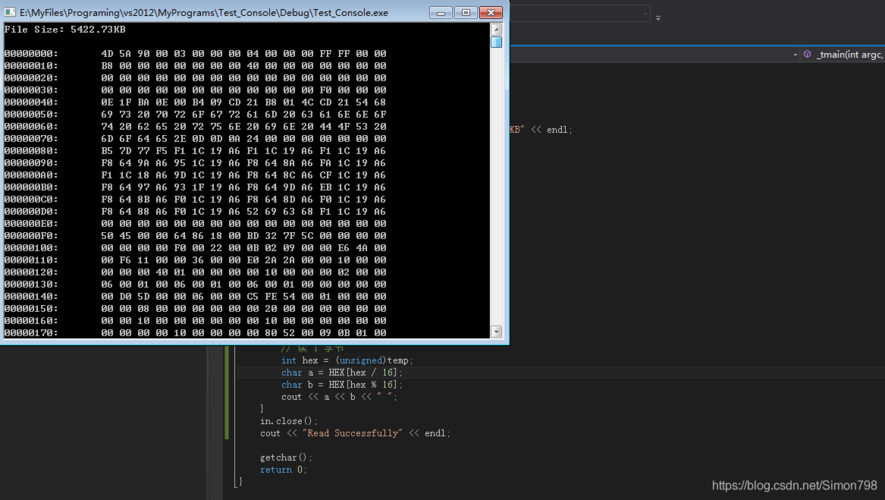The image size is (885, 500).
Task: Open the scope dropdown left of _tmain
Action: click(x=795, y=55)
